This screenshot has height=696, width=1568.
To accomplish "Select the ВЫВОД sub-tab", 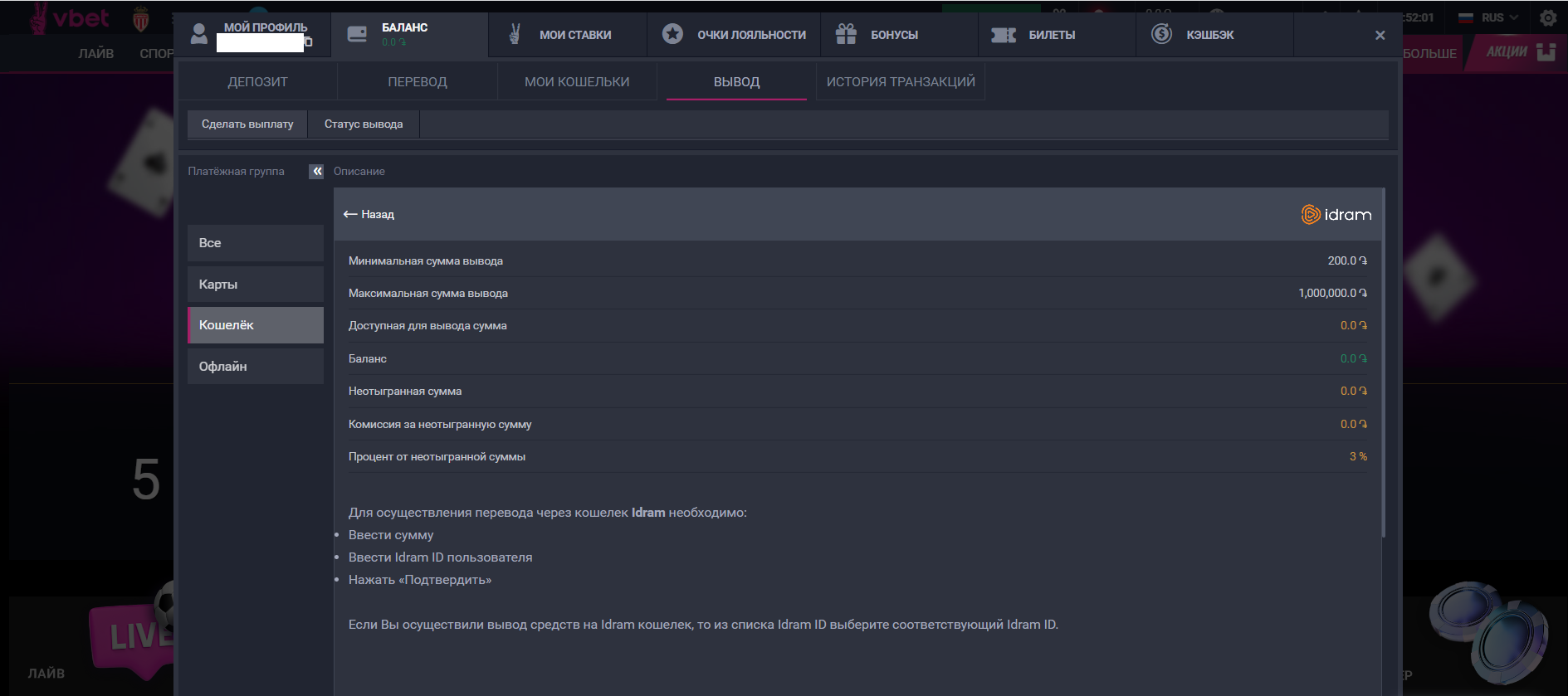I will tap(737, 82).
